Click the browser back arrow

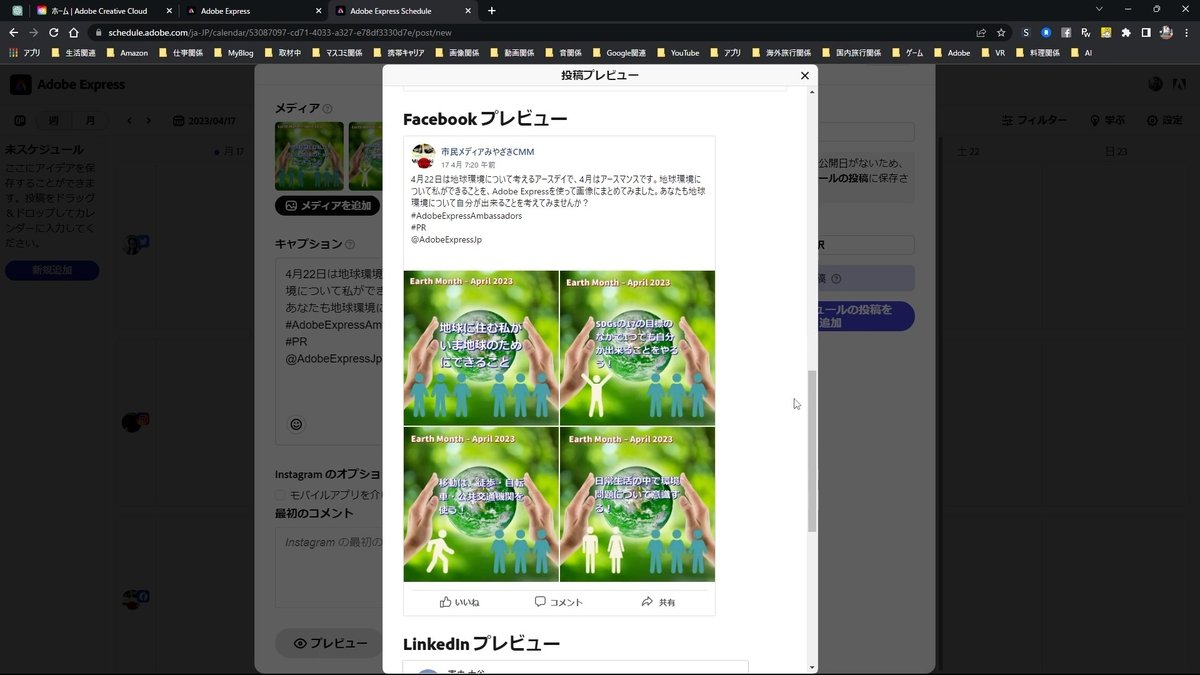pyautogui.click(x=13, y=32)
